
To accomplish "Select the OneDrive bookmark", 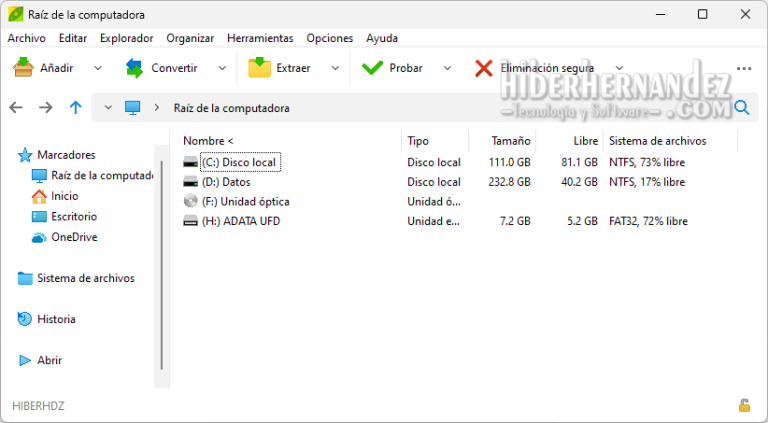I will [73, 237].
